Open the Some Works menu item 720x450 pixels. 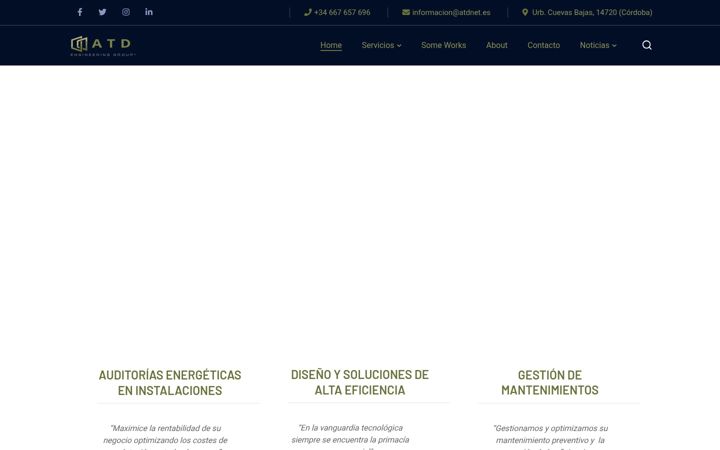(x=444, y=45)
